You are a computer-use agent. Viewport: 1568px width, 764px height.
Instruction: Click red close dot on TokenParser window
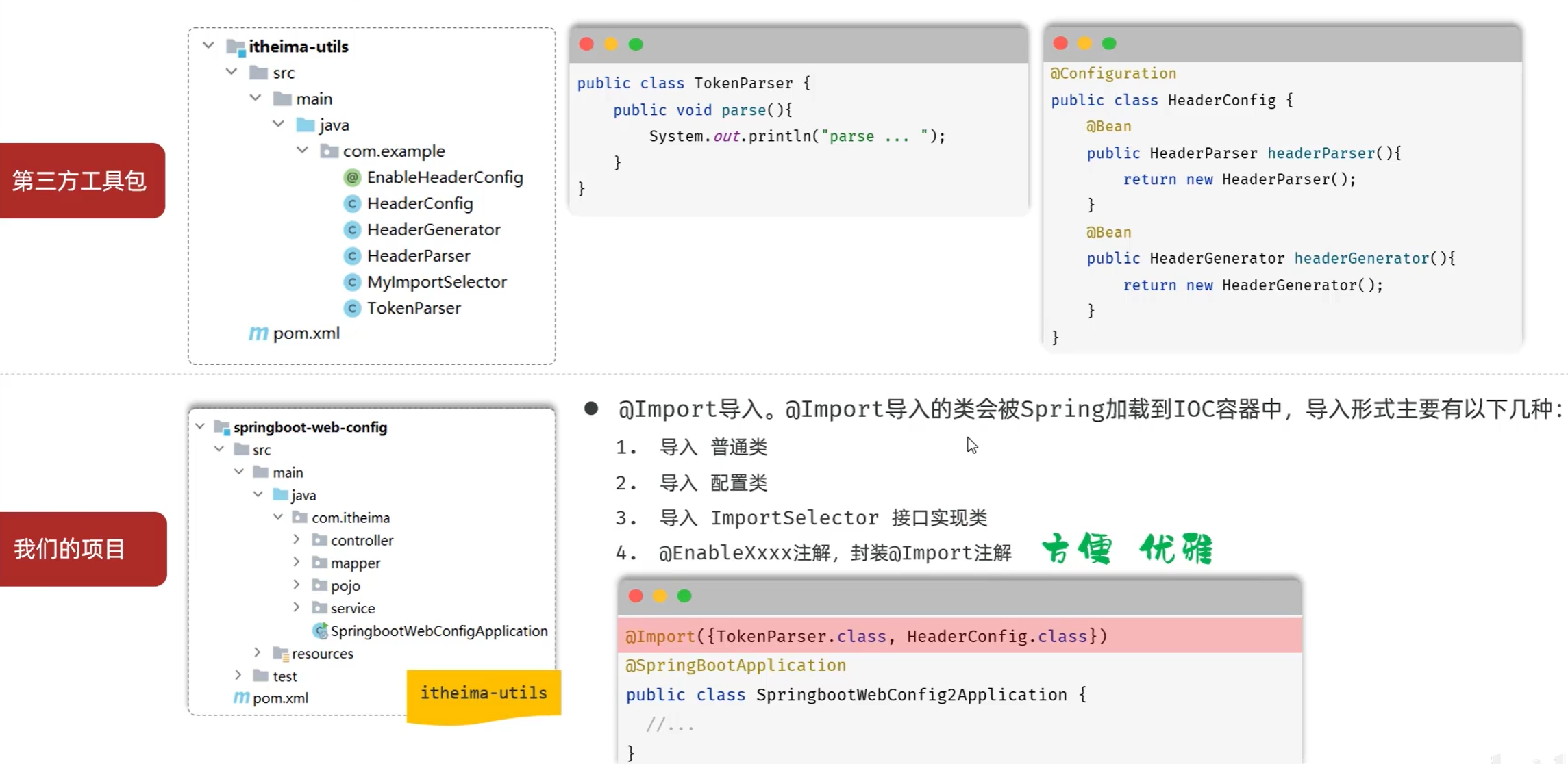(x=586, y=44)
